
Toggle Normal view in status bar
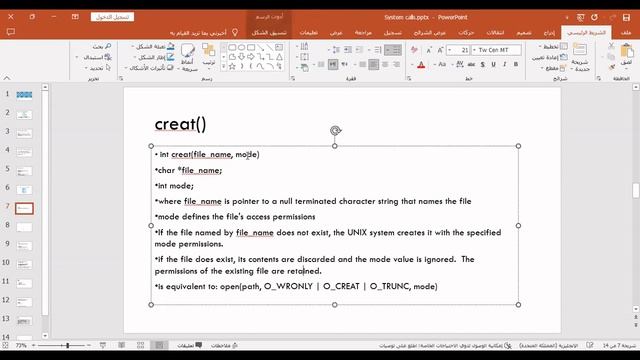click(x=159, y=345)
